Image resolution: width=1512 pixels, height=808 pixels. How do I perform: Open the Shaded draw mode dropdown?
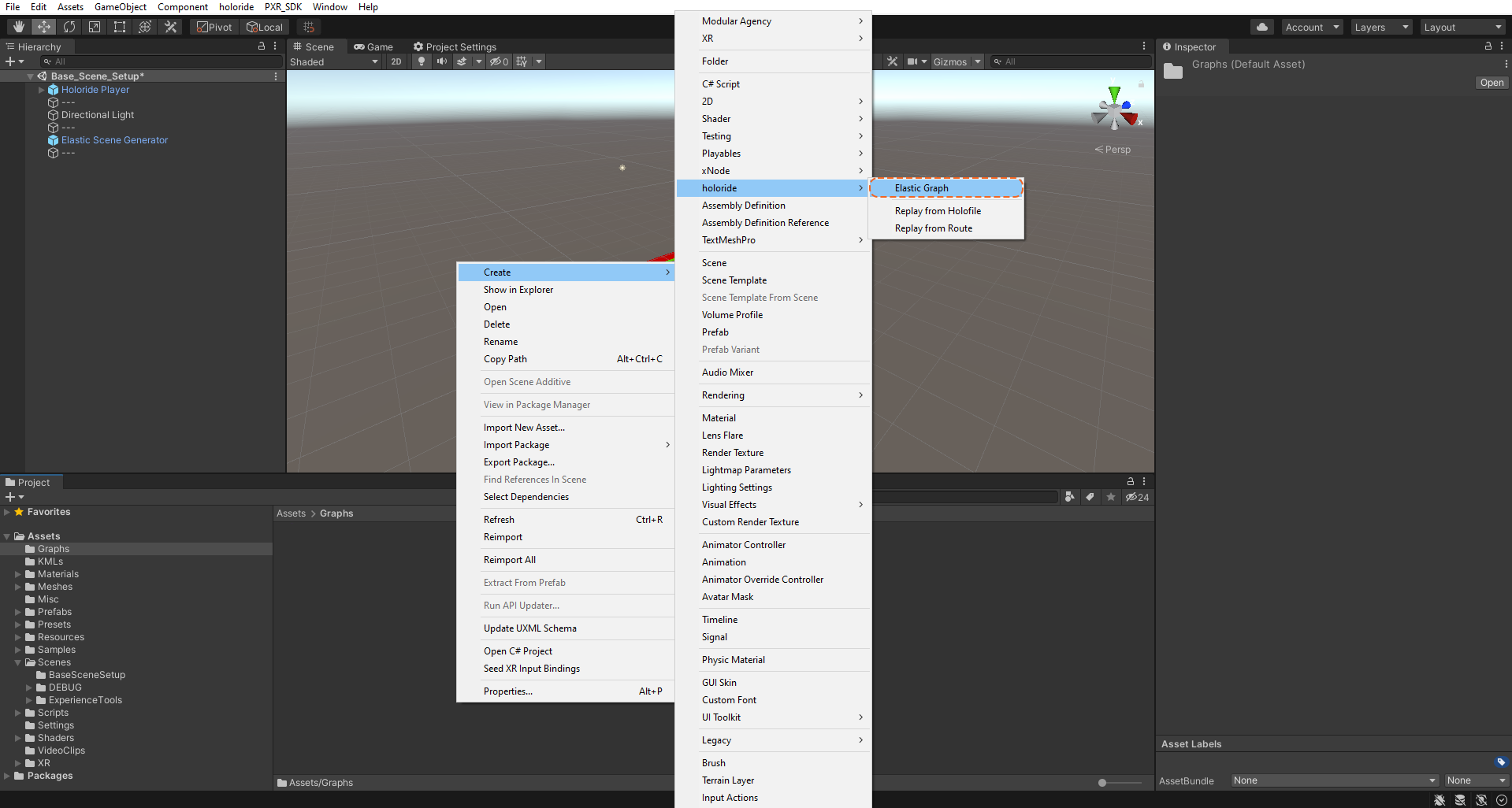pyautogui.click(x=334, y=61)
